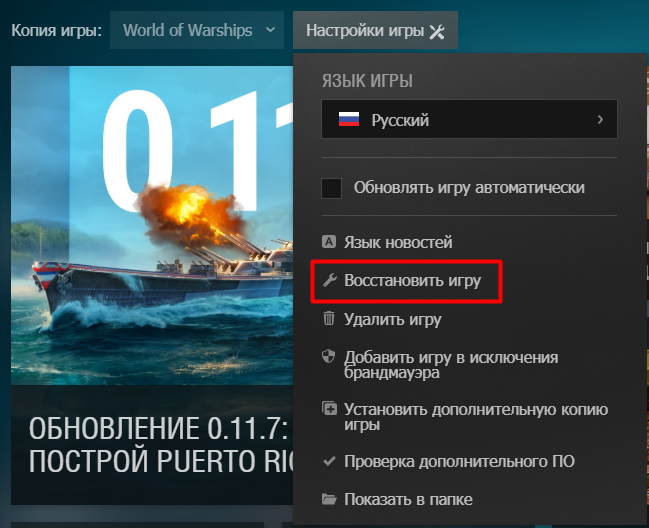The image size is (649, 528).
Task: Open the Русский game language selector
Action: point(469,119)
